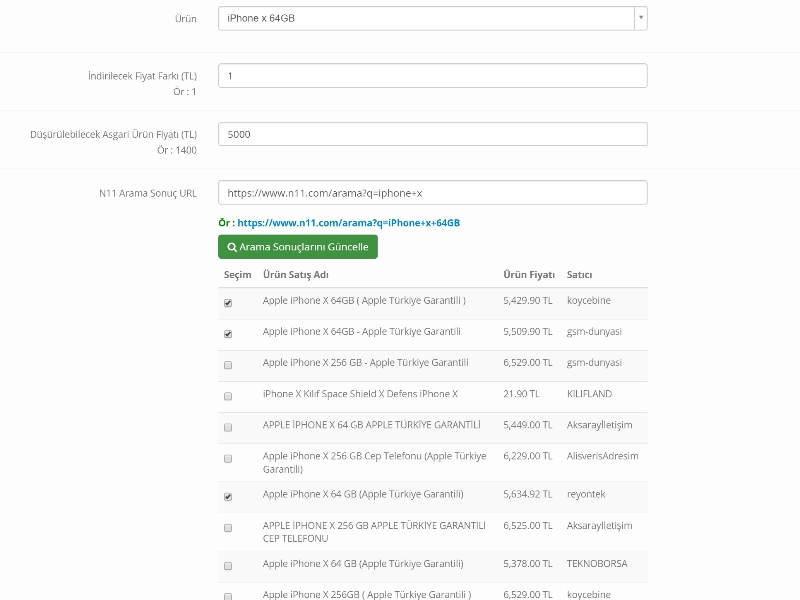Check the Aksarayİletişim 256 GB 6,525.00 row
Screen dimensions: 800x600
point(228,527)
